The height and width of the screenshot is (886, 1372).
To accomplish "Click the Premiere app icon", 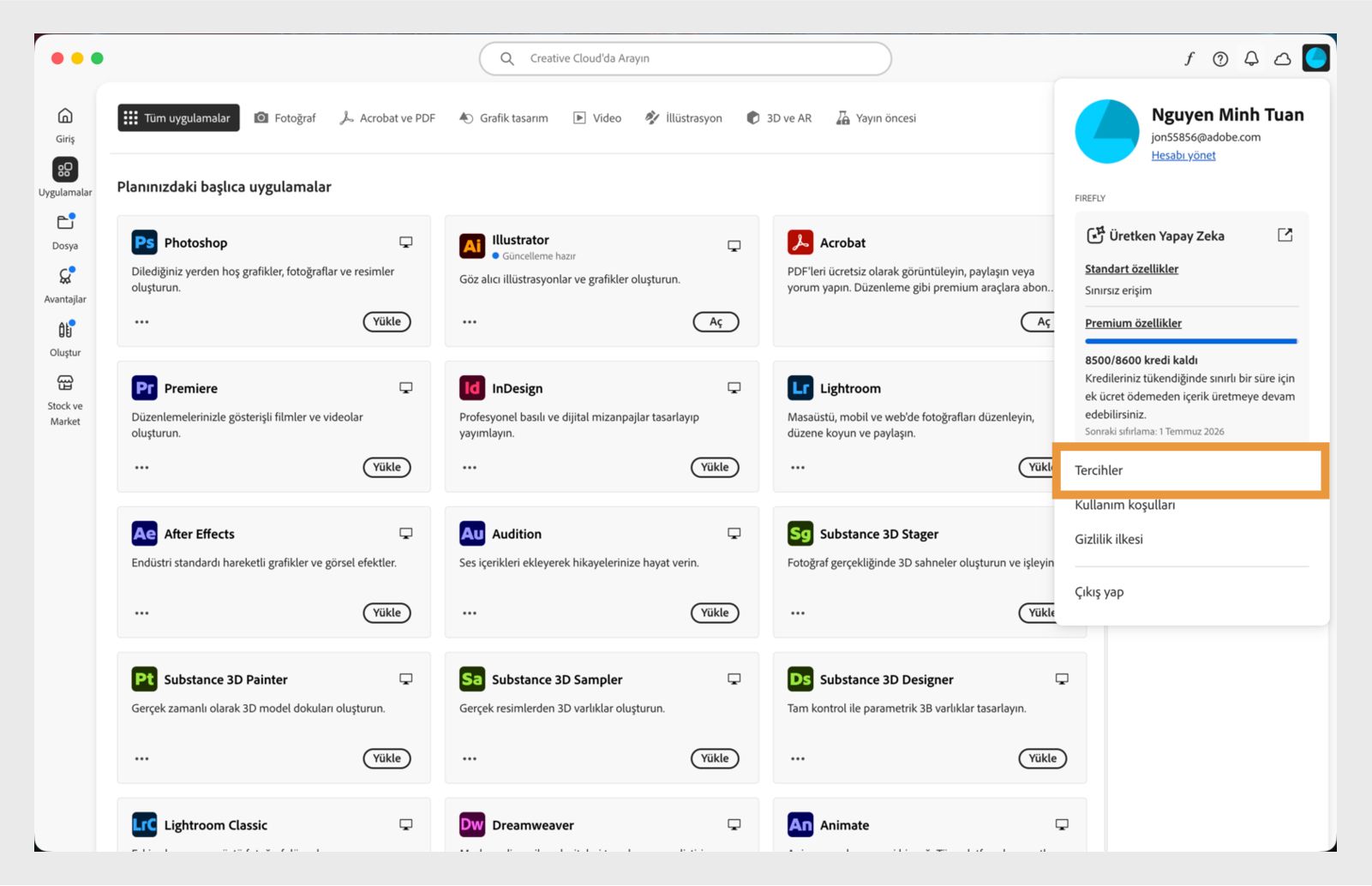I will (x=144, y=388).
